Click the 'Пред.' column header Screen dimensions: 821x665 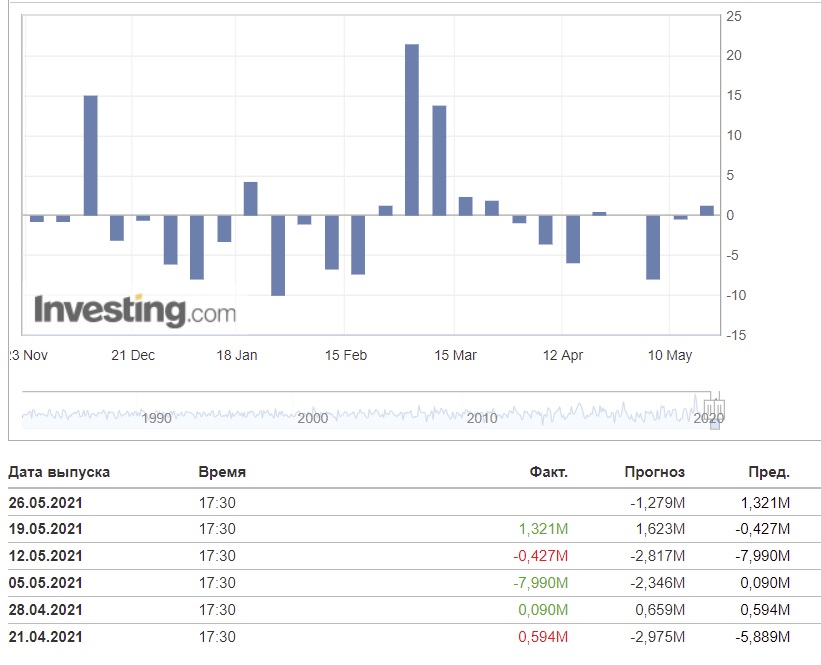769,472
